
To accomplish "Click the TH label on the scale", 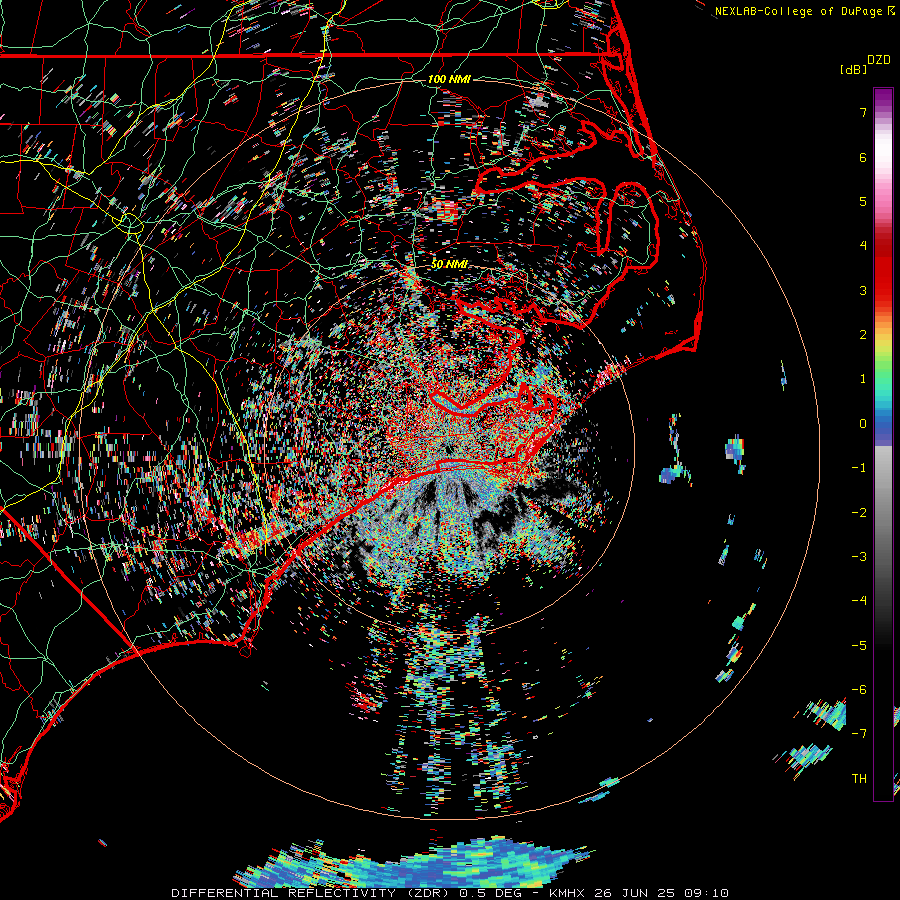I will coord(859,779).
